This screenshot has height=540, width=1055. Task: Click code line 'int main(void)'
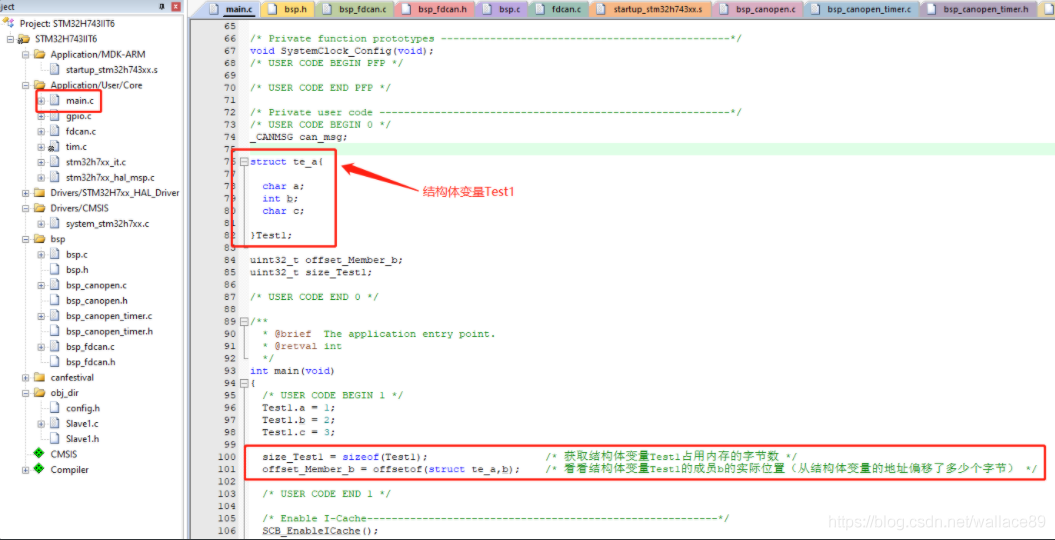(292, 371)
